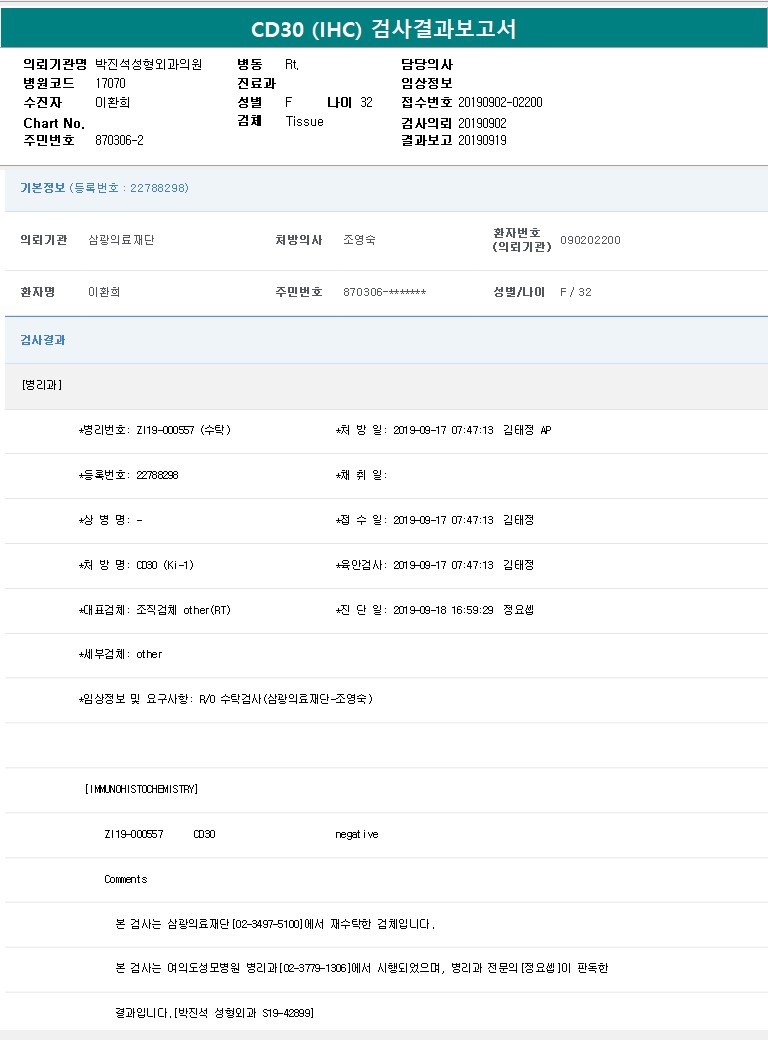Click the 성별/나이 value F / 32
Screen dimensions: 768x1040
pos(575,292)
